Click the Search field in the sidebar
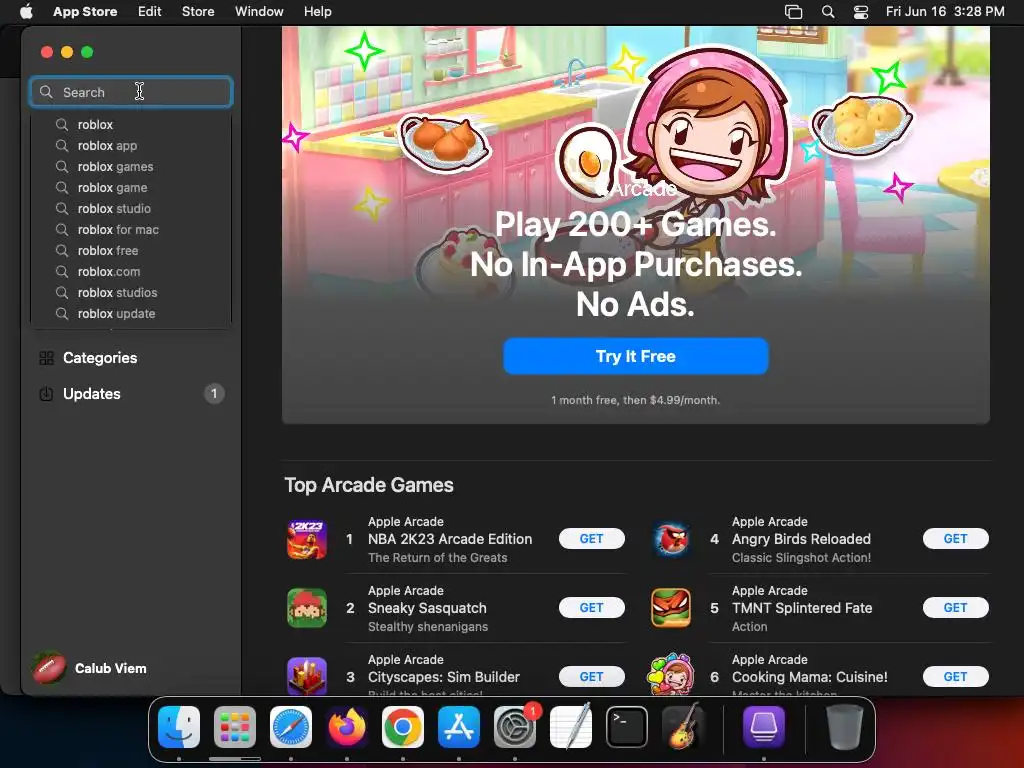 pos(131,92)
